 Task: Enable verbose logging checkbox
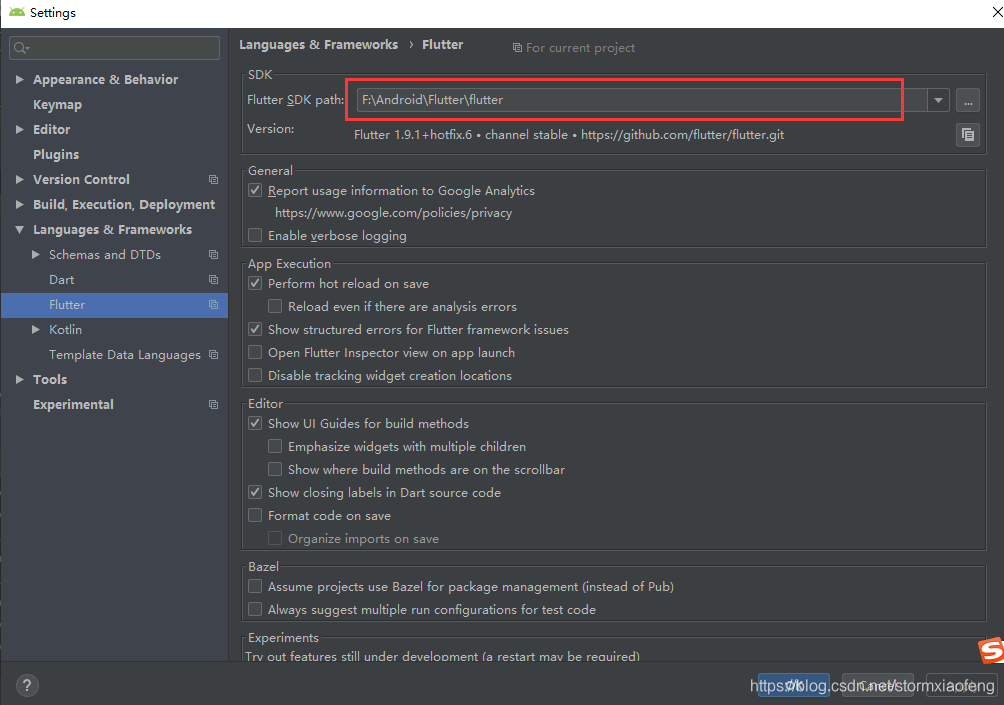[x=255, y=235]
